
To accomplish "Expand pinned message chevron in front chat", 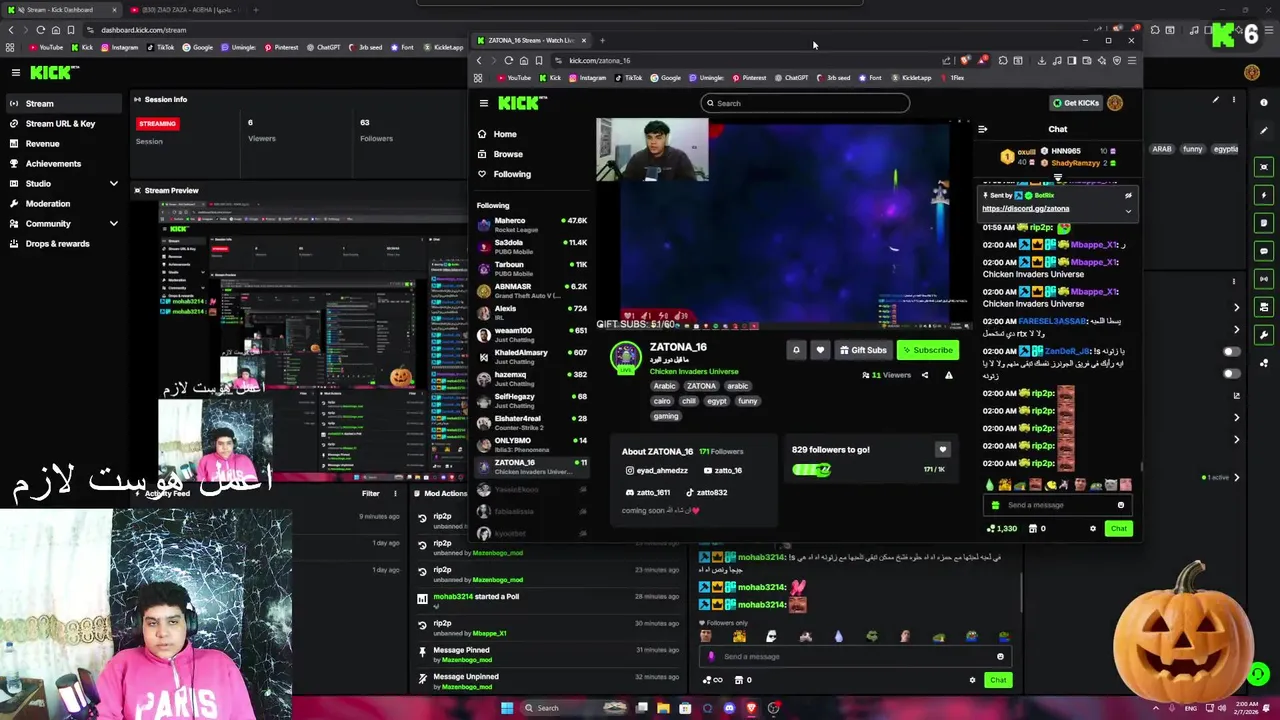I will (1128, 210).
